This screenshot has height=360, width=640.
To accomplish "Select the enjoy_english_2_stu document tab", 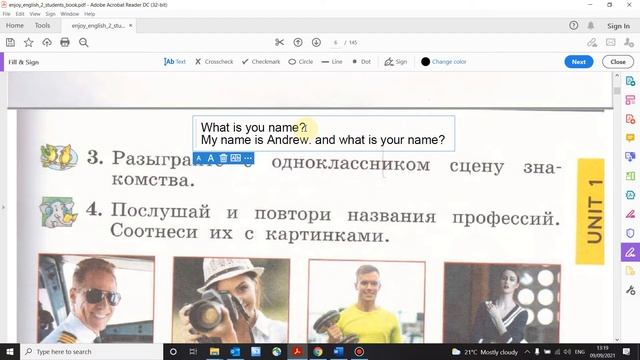I will 98,25.
